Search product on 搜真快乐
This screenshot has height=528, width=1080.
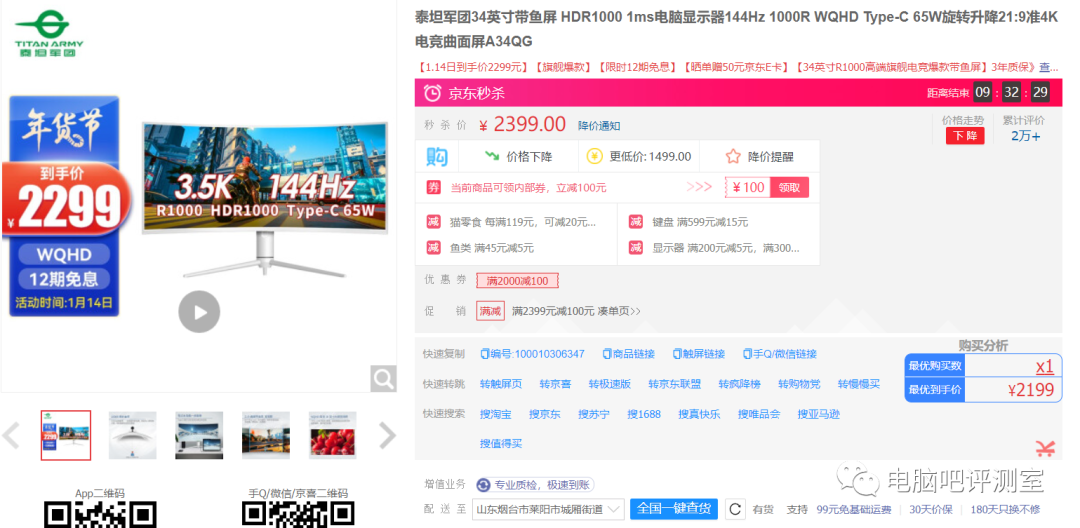pyautogui.click(x=699, y=414)
